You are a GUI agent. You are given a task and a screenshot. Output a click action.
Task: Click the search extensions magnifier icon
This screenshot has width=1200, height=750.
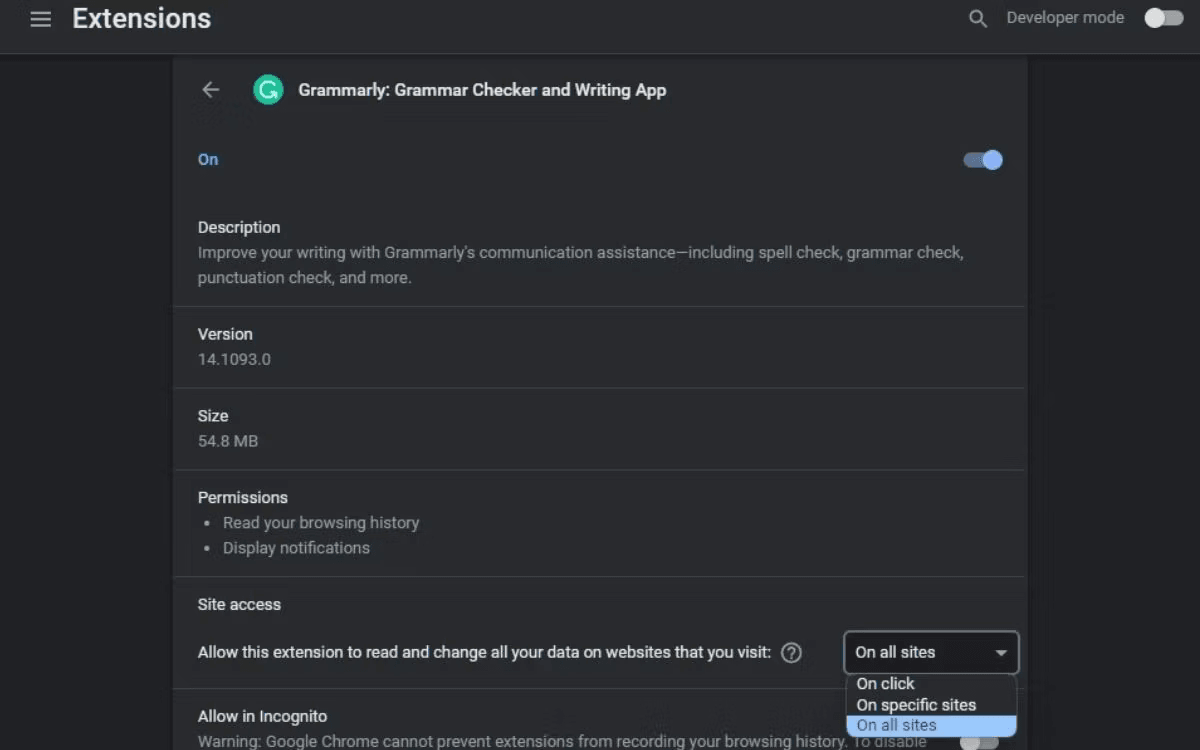[x=978, y=19]
